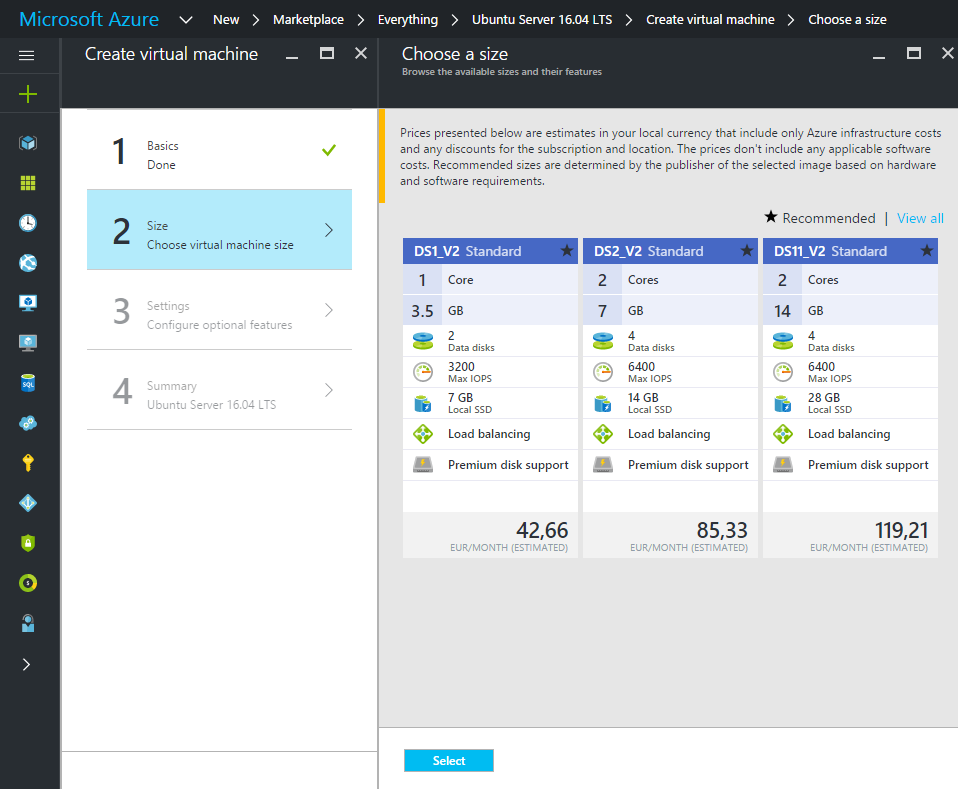Open step 1 Basics
958x789 pixels.
(219, 150)
